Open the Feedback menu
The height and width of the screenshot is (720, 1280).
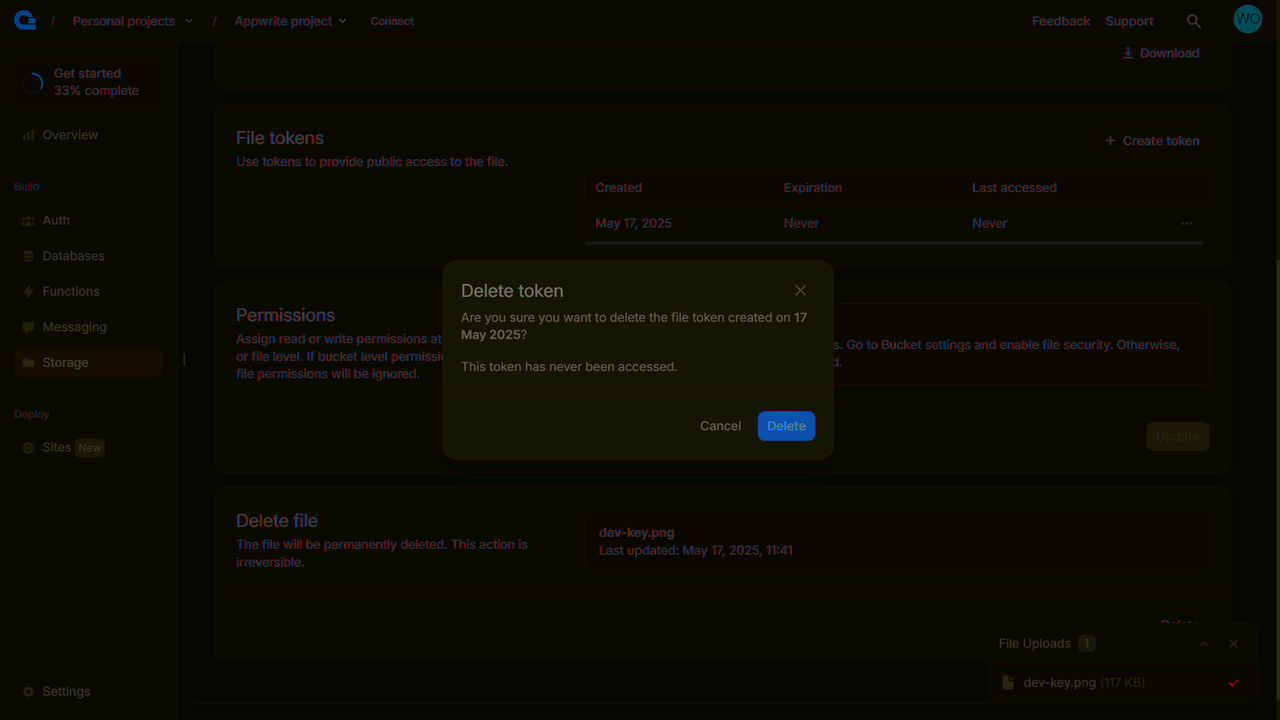pos(1060,20)
